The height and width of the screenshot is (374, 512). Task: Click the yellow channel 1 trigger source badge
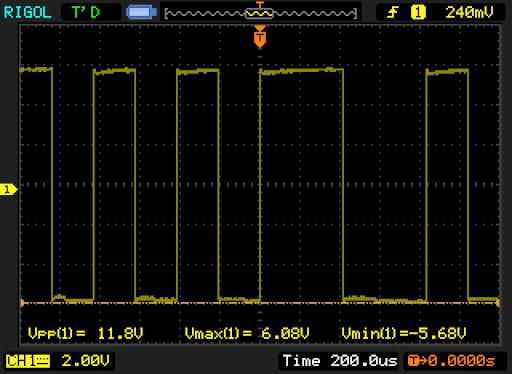[418, 12]
